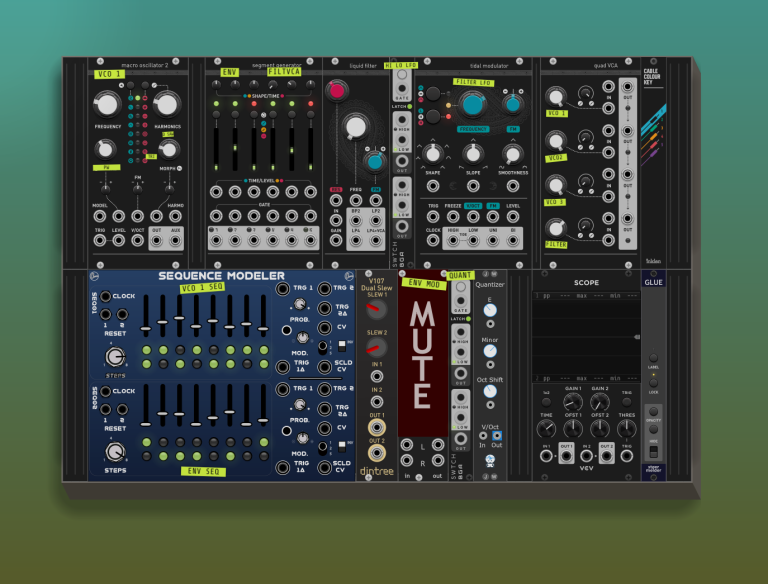
Task: Click the Sequence Modeler logo at top-left corner
Action: click(x=95, y=276)
